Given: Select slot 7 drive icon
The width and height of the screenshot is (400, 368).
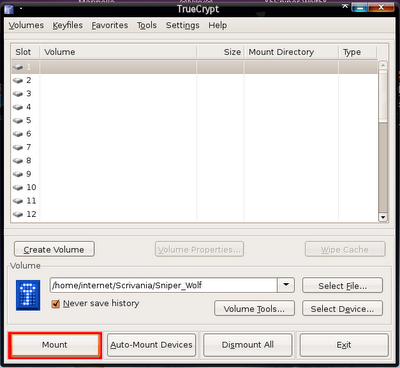Looking at the screenshot, I should [x=18, y=147].
